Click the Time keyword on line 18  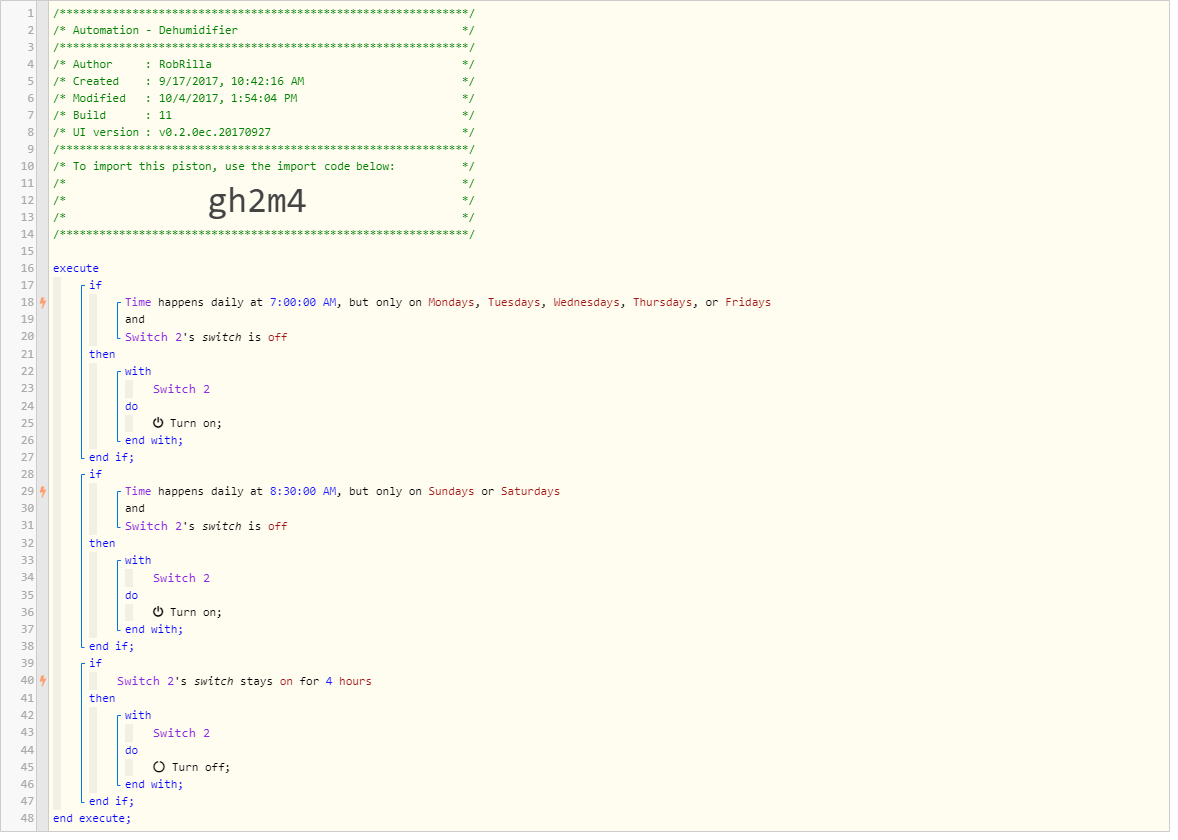click(x=138, y=302)
